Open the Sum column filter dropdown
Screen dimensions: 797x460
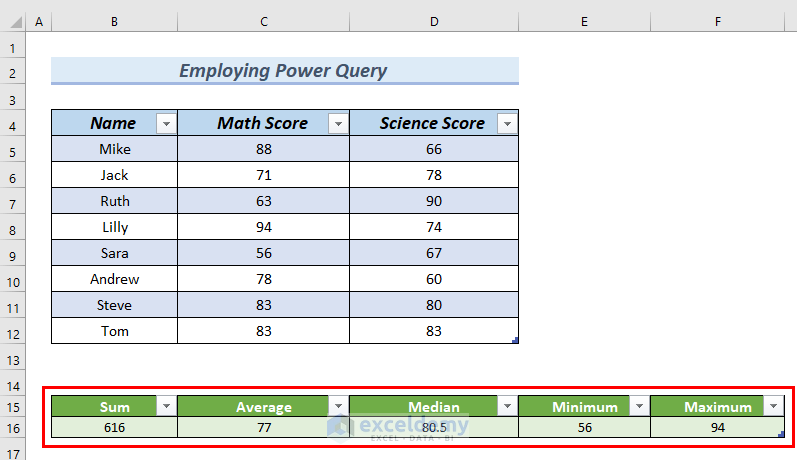[166, 406]
